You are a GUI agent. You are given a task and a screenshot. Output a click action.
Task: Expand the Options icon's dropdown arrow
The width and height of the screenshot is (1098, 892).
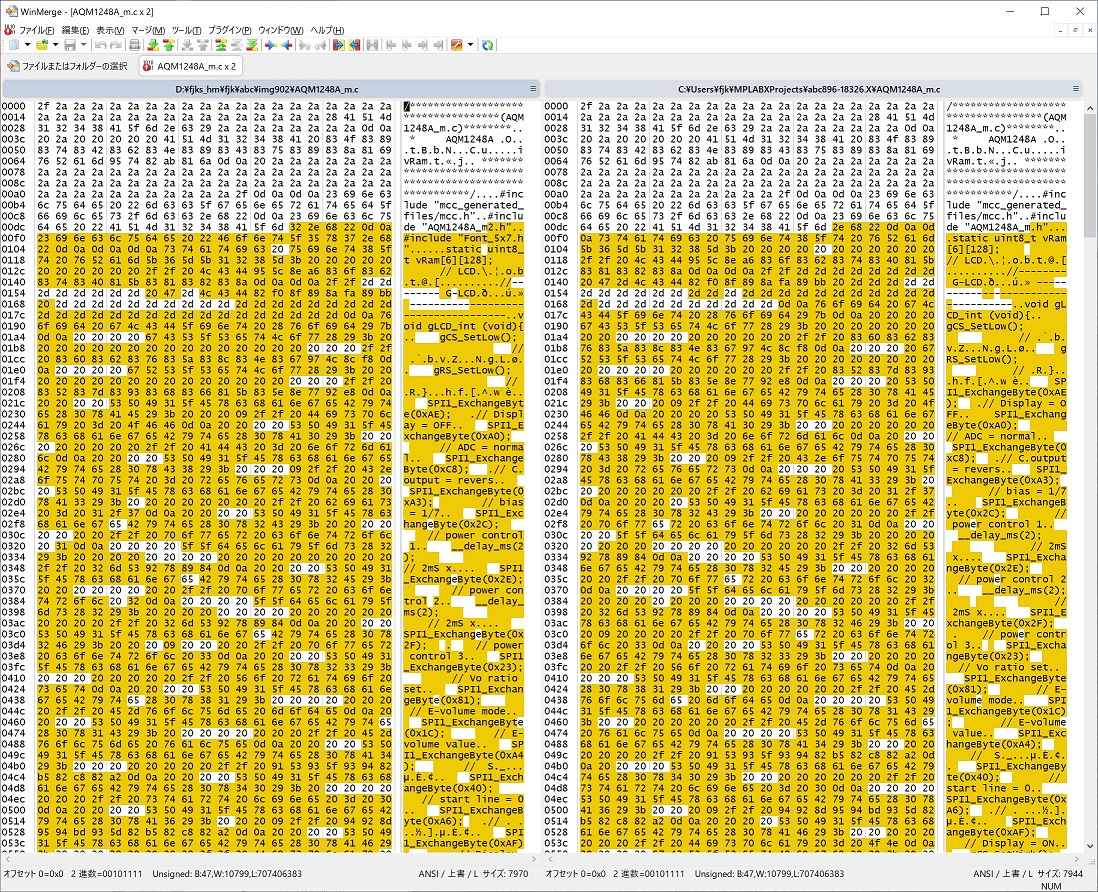point(470,45)
